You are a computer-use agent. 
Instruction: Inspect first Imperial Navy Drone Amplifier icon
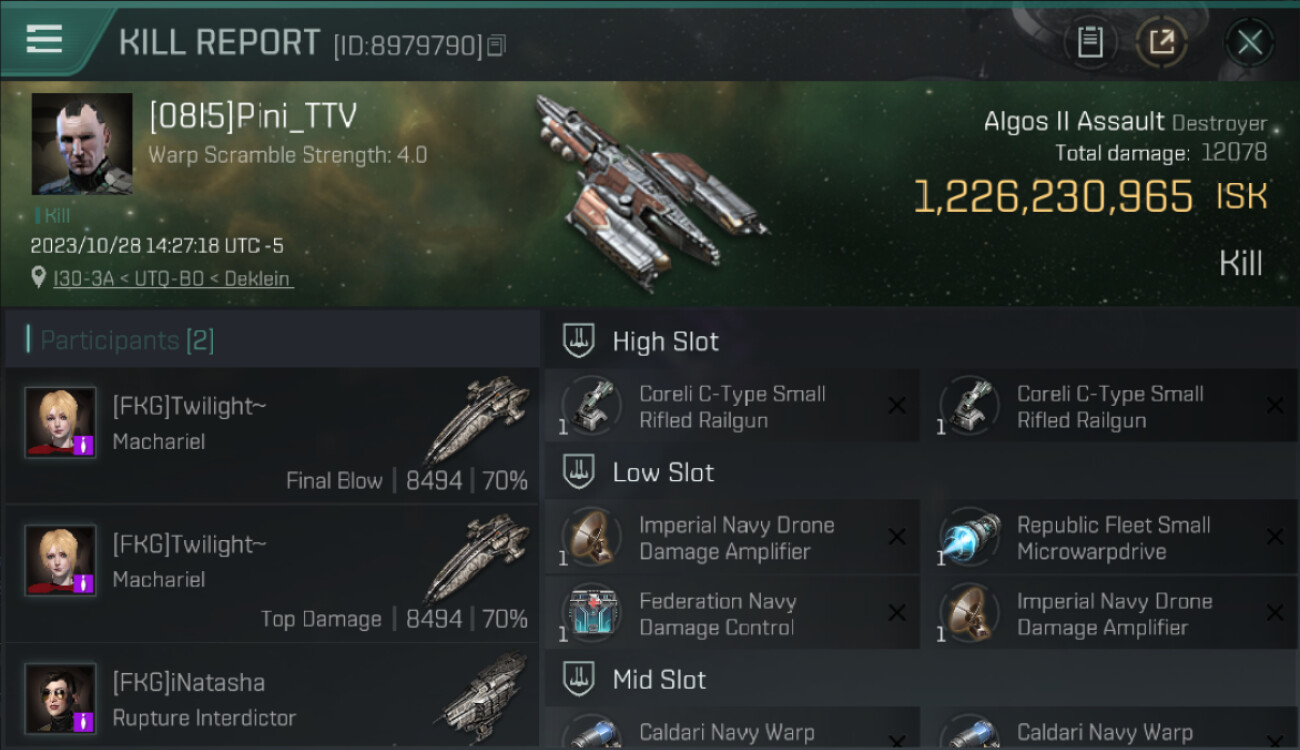pos(592,538)
